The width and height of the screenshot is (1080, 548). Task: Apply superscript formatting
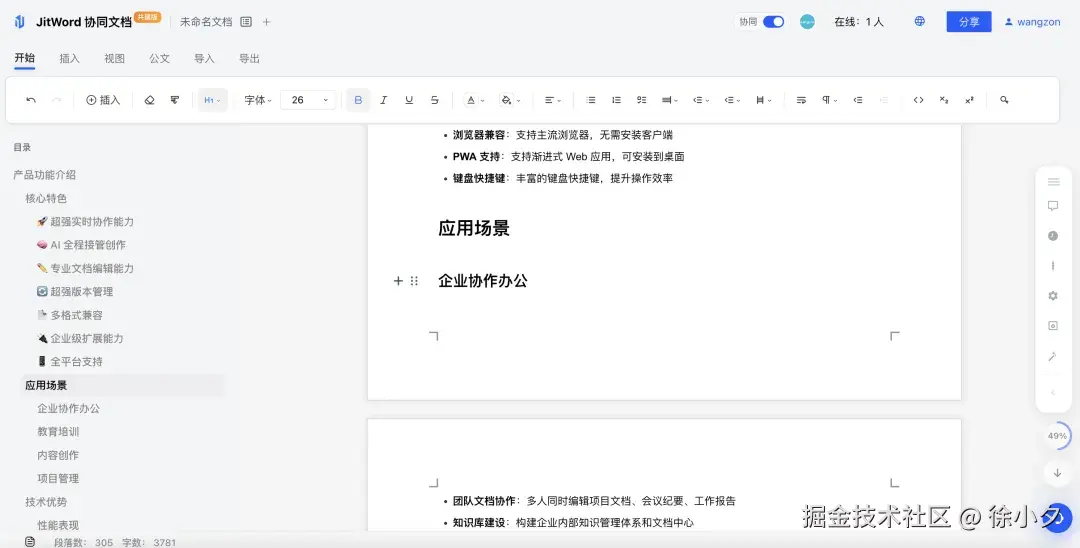(969, 100)
